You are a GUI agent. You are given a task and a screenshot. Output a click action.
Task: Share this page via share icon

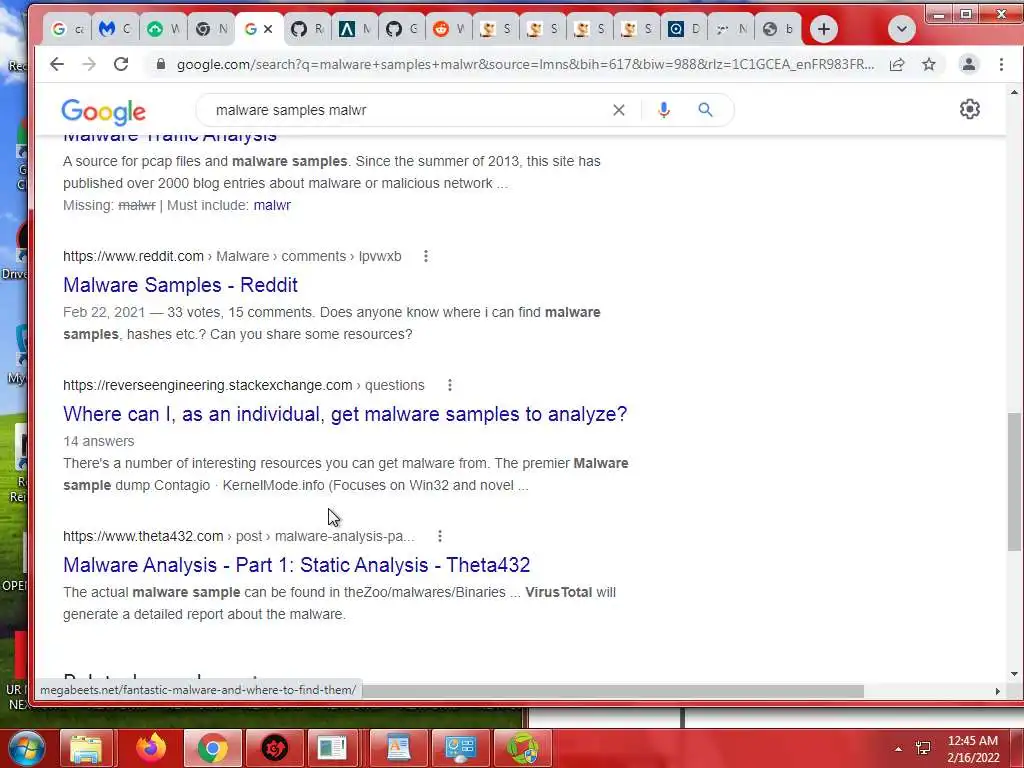(897, 64)
